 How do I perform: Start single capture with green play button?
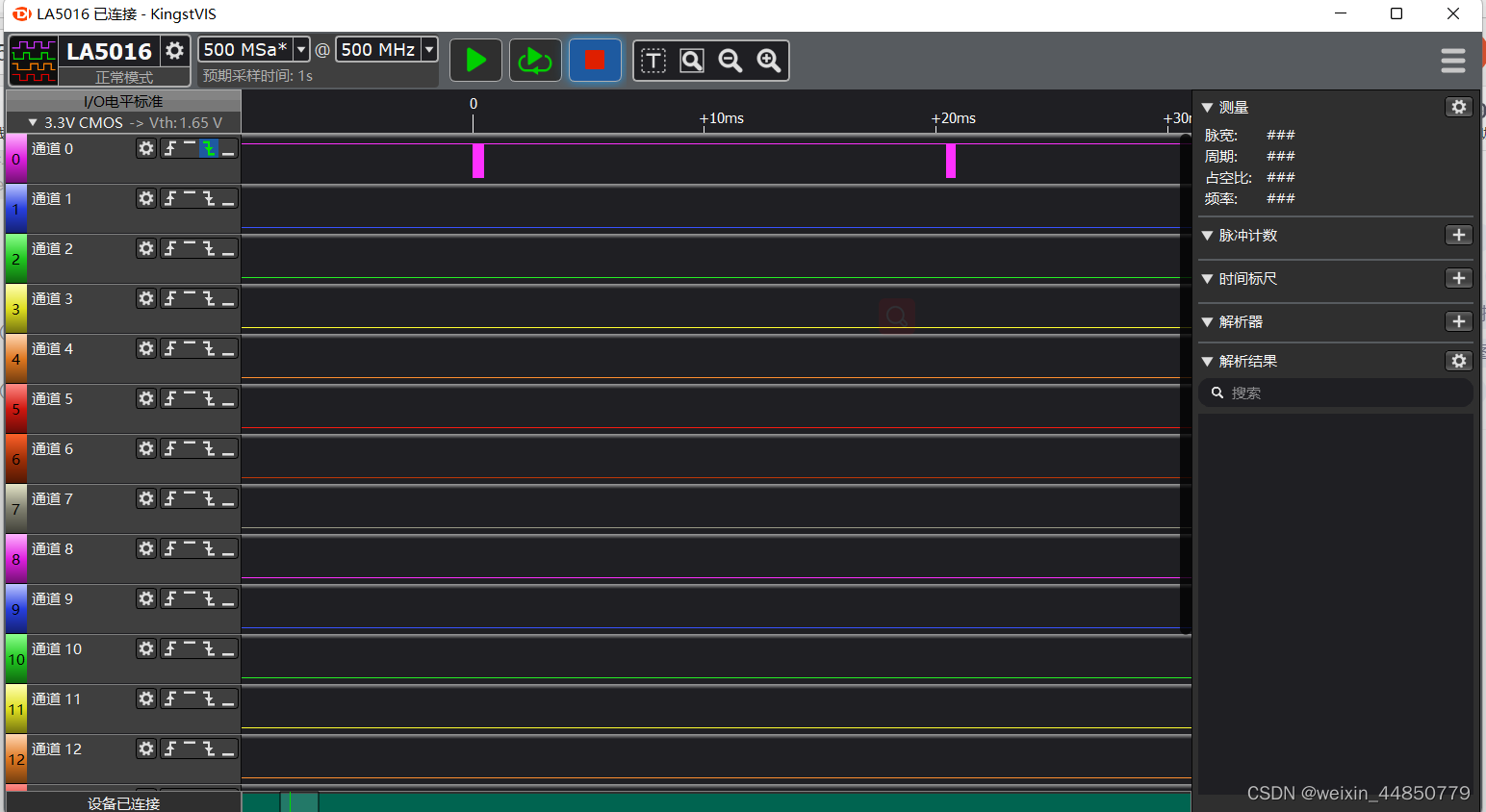click(475, 61)
